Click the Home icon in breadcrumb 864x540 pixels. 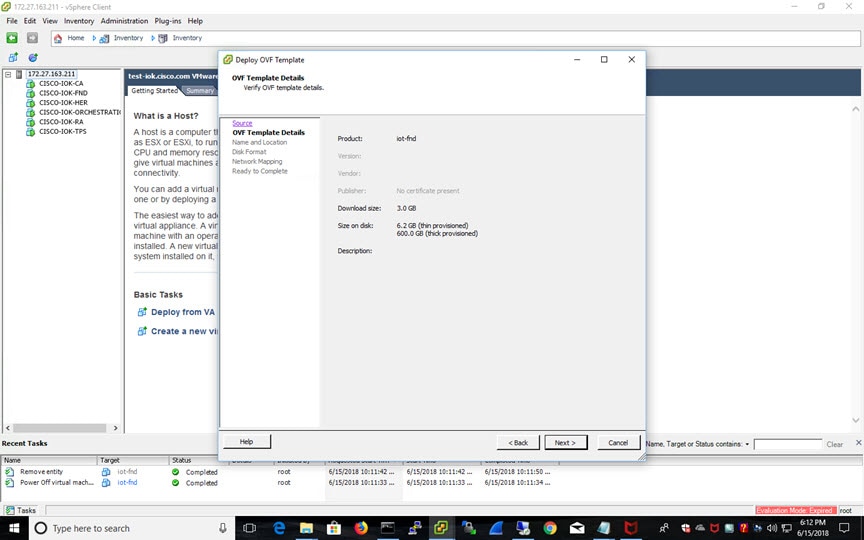pos(58,38)
